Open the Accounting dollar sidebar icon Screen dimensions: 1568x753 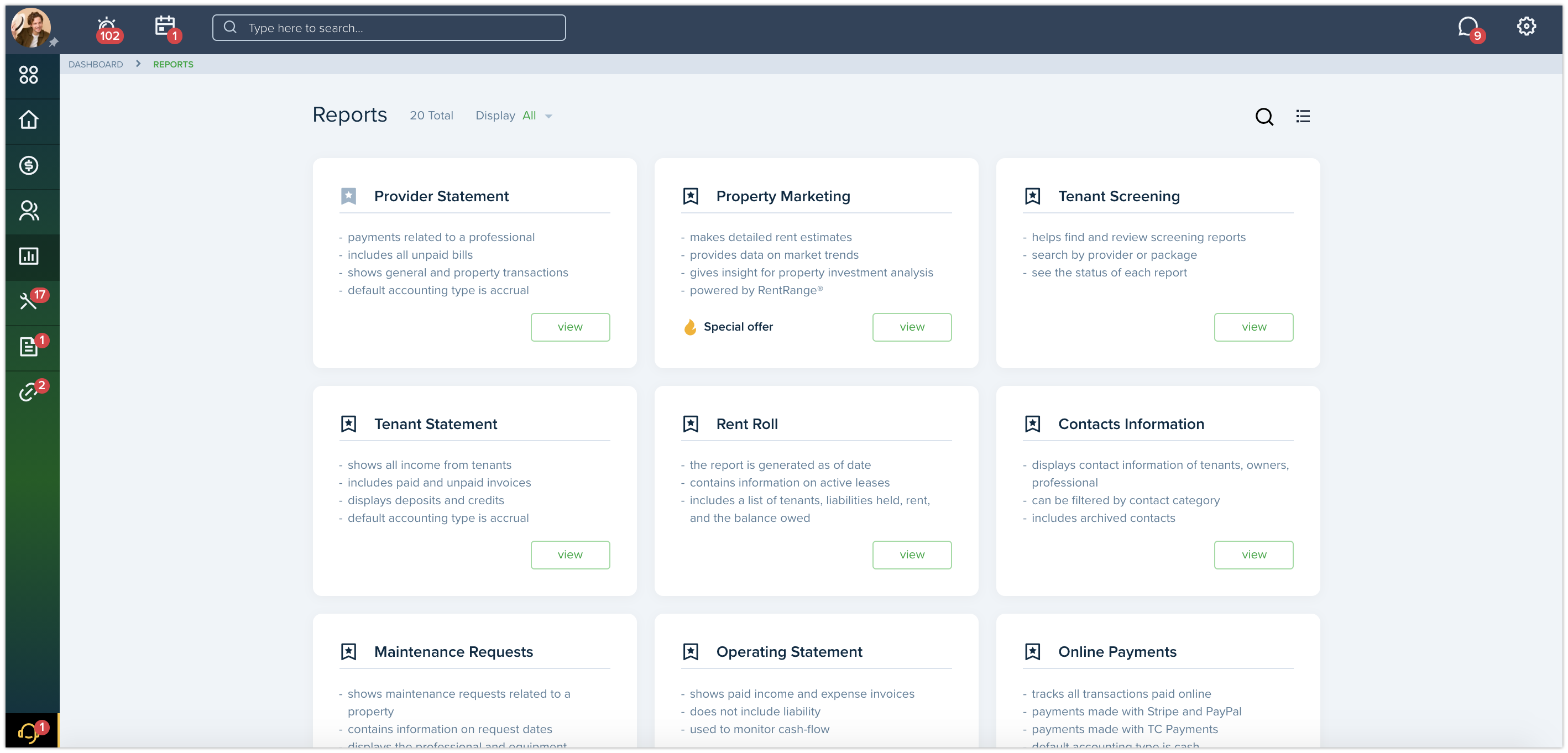click(29, 165)
